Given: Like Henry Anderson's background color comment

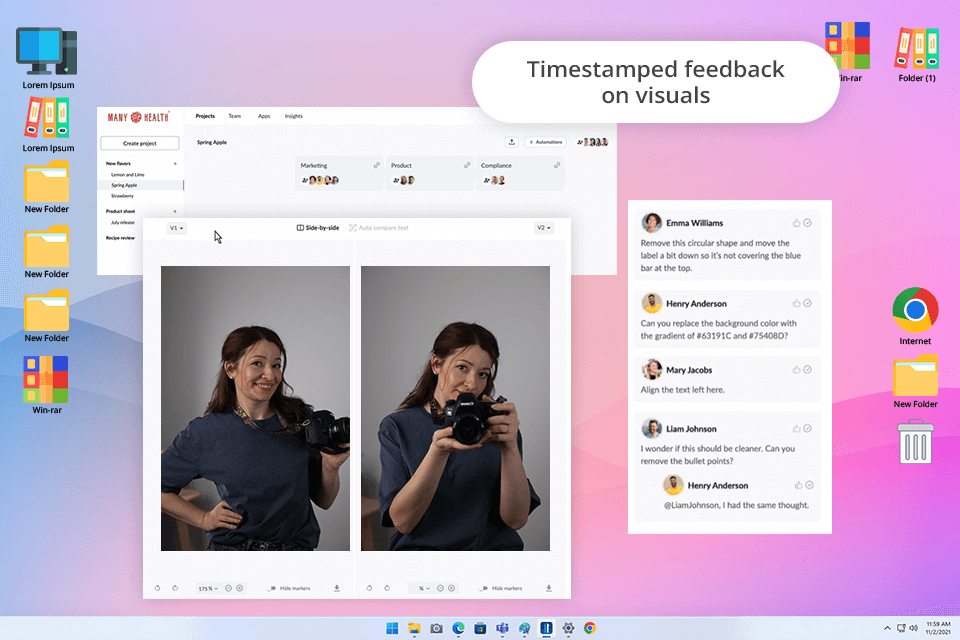Looking at the screenshot, I should click(797, 303).
